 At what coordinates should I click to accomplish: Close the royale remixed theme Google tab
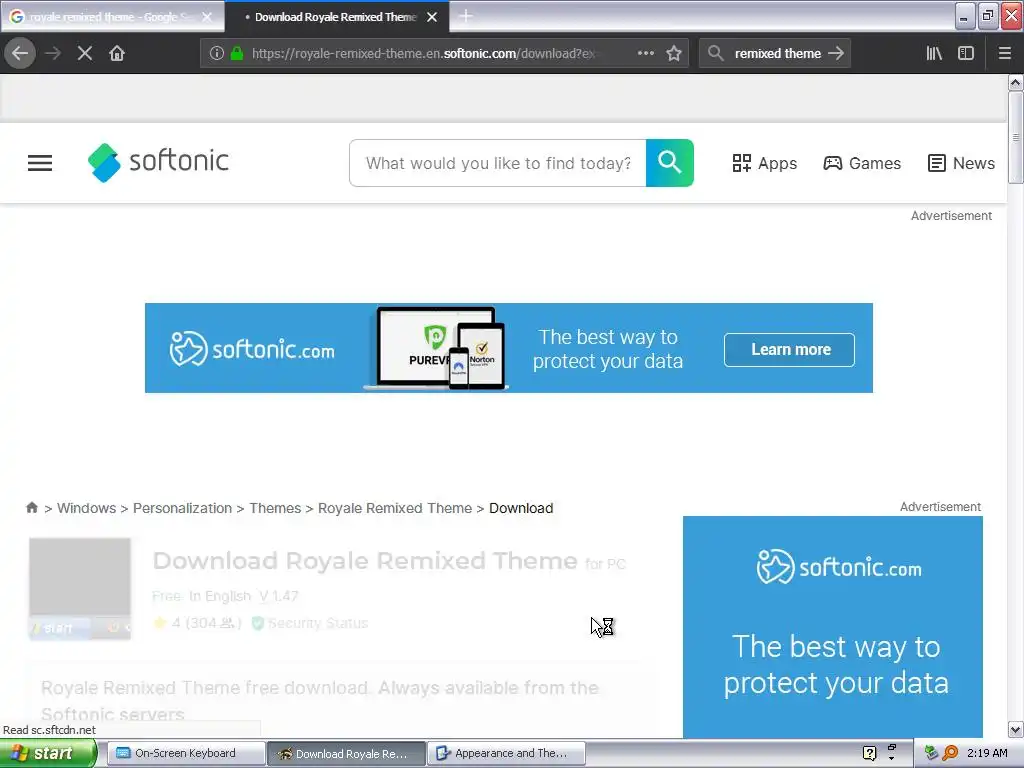207,17
